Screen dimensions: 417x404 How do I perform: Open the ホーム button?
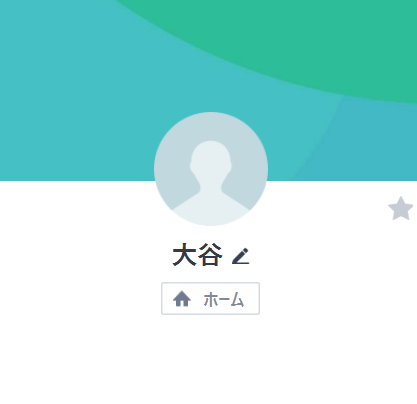(x=210, y=298)
